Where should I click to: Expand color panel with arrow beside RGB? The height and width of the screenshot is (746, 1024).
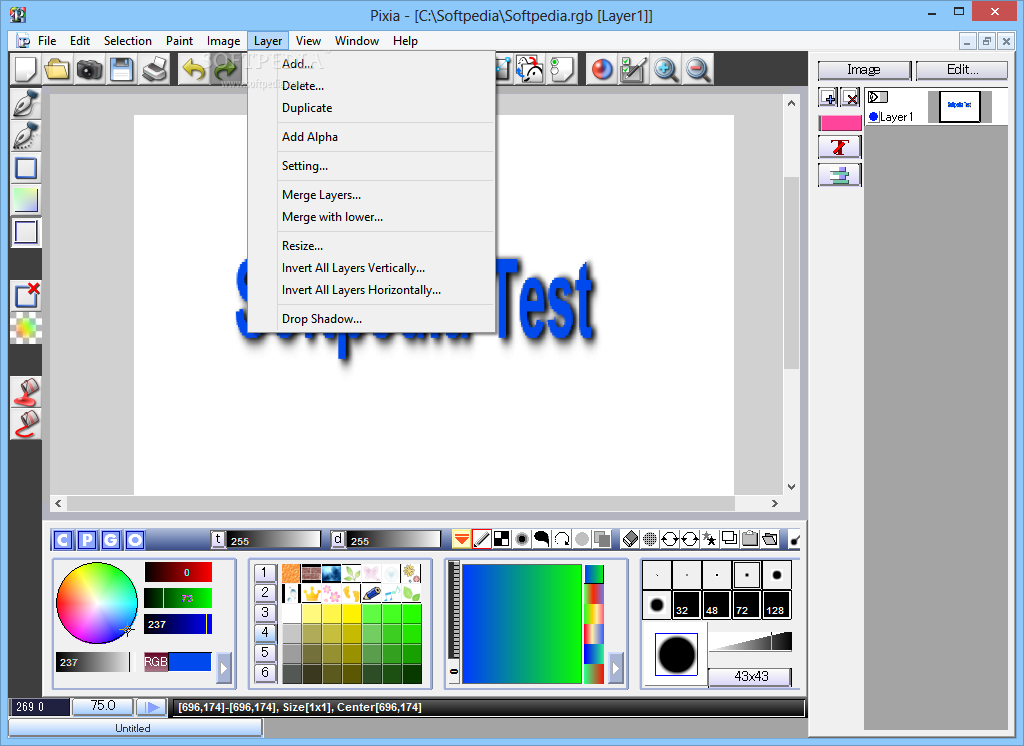click(x=224, y=668)
